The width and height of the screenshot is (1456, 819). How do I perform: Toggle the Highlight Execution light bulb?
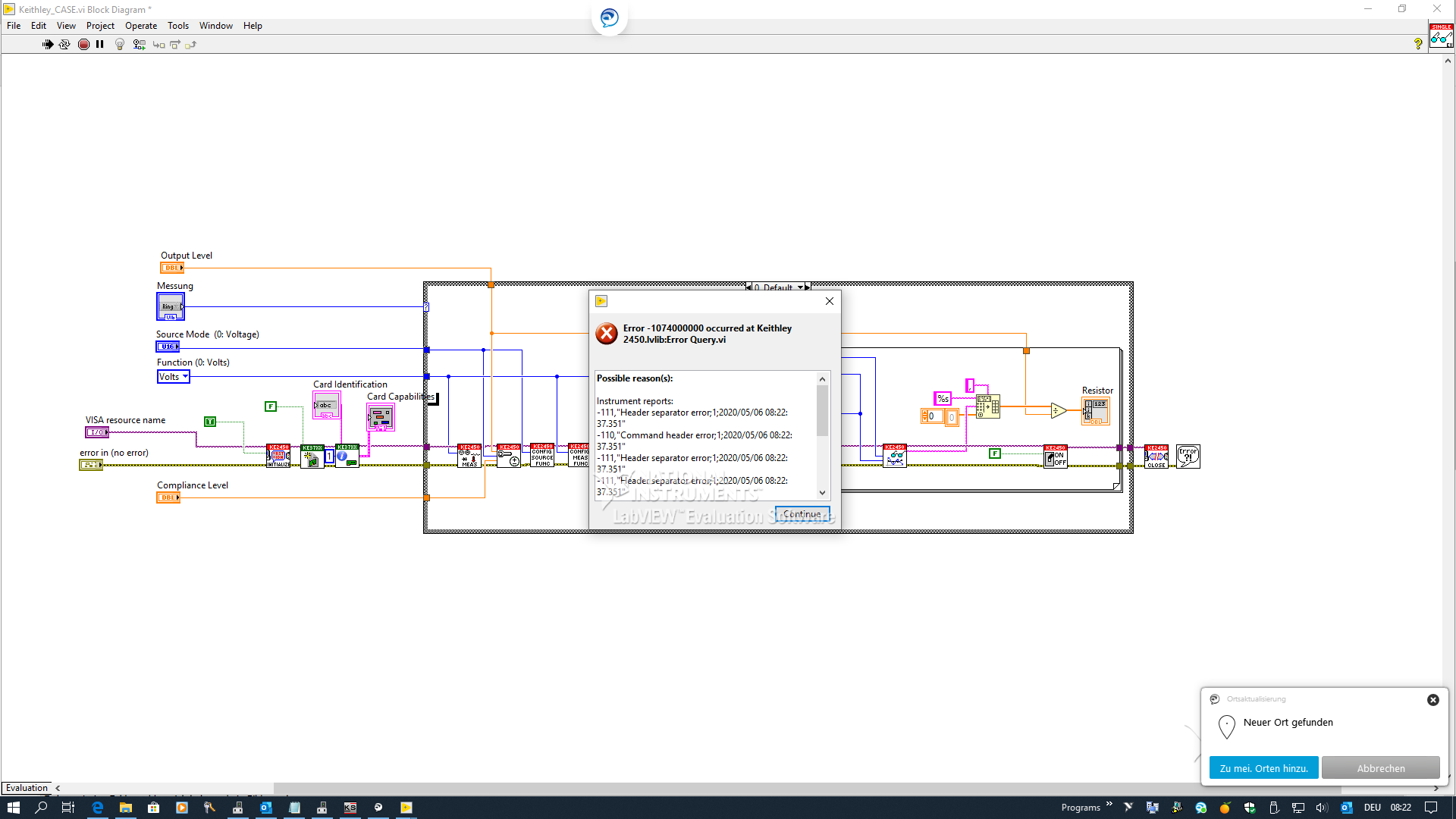(x=120, y=45)
